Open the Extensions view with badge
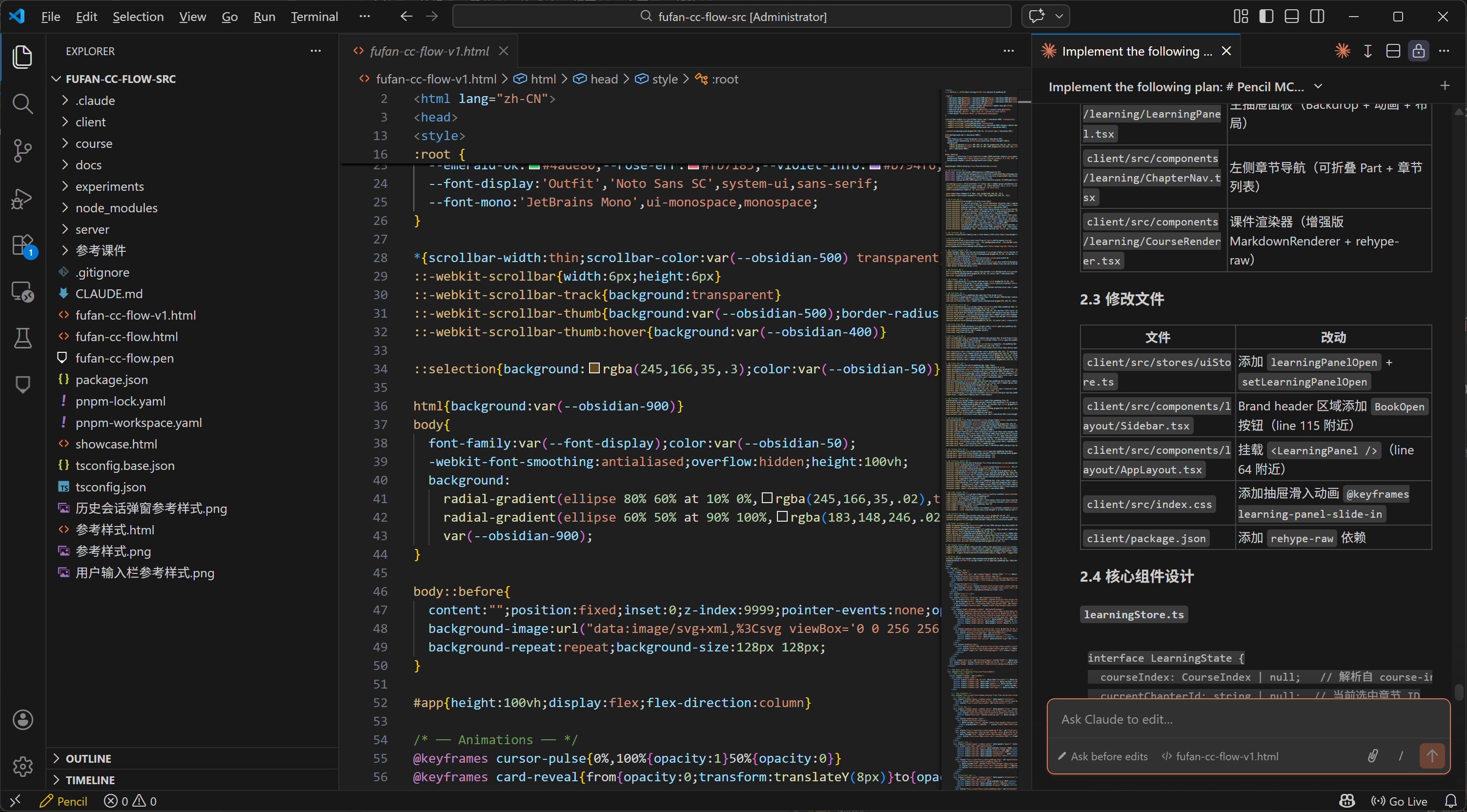The width and height of the screenshot is (1467, 812). click(24, 246)
